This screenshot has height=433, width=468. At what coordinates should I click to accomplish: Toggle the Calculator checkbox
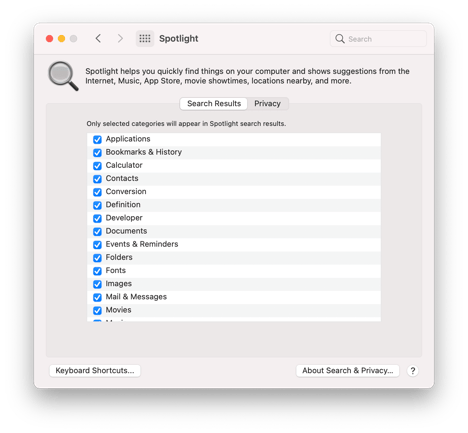(x=97, y=166)
